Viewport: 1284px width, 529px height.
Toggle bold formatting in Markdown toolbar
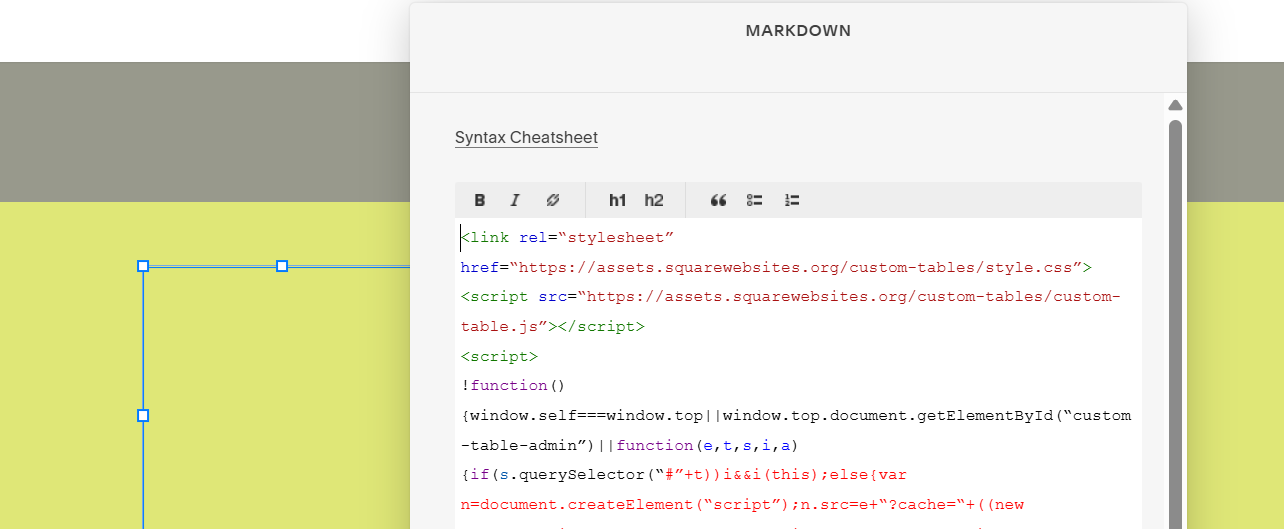click(x=480, y=200)
